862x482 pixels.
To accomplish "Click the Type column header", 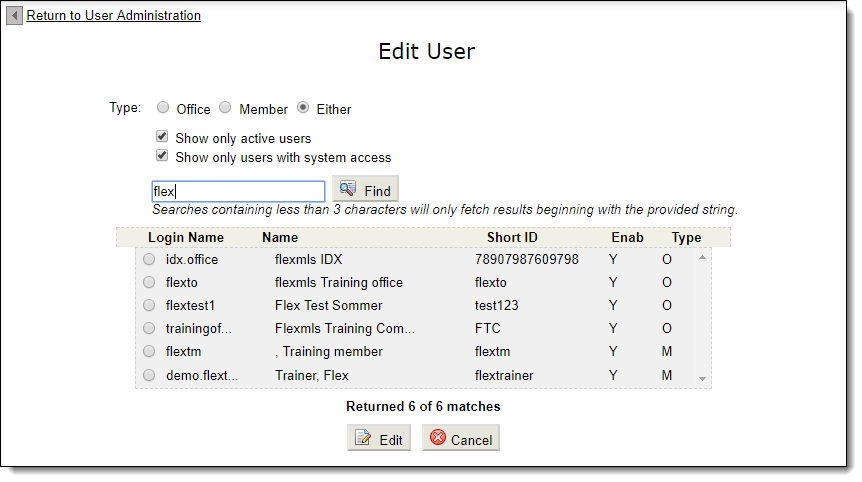I will coord(686,238).
